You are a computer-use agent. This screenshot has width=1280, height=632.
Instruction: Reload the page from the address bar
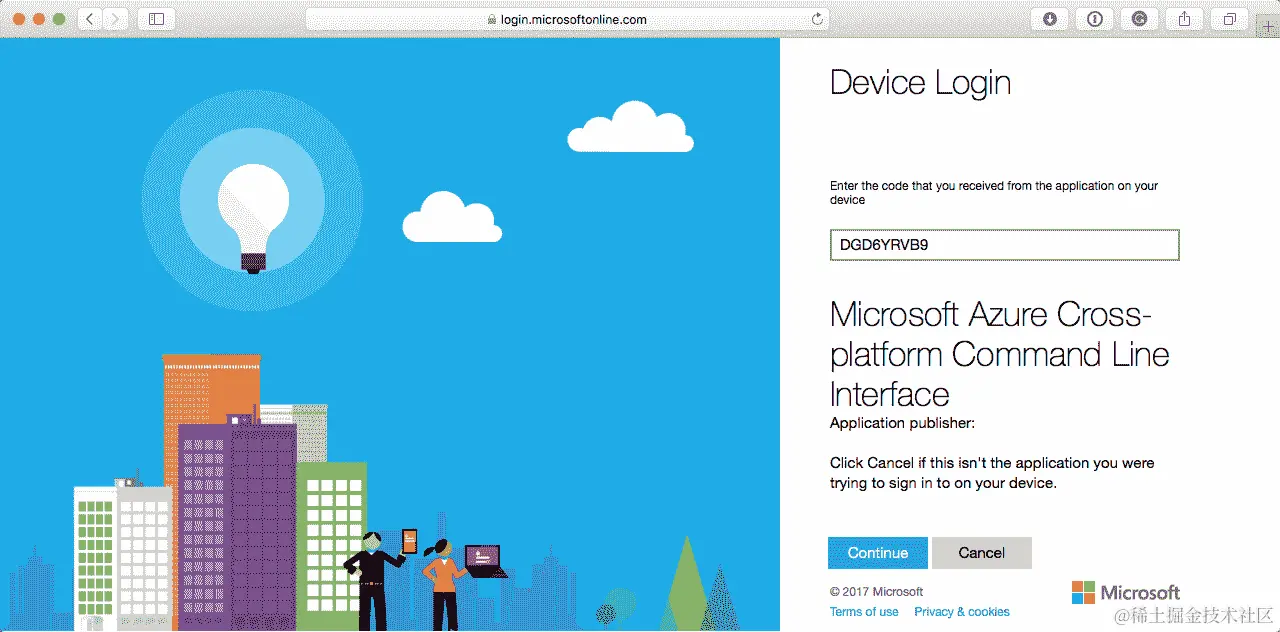pos(817,19)
